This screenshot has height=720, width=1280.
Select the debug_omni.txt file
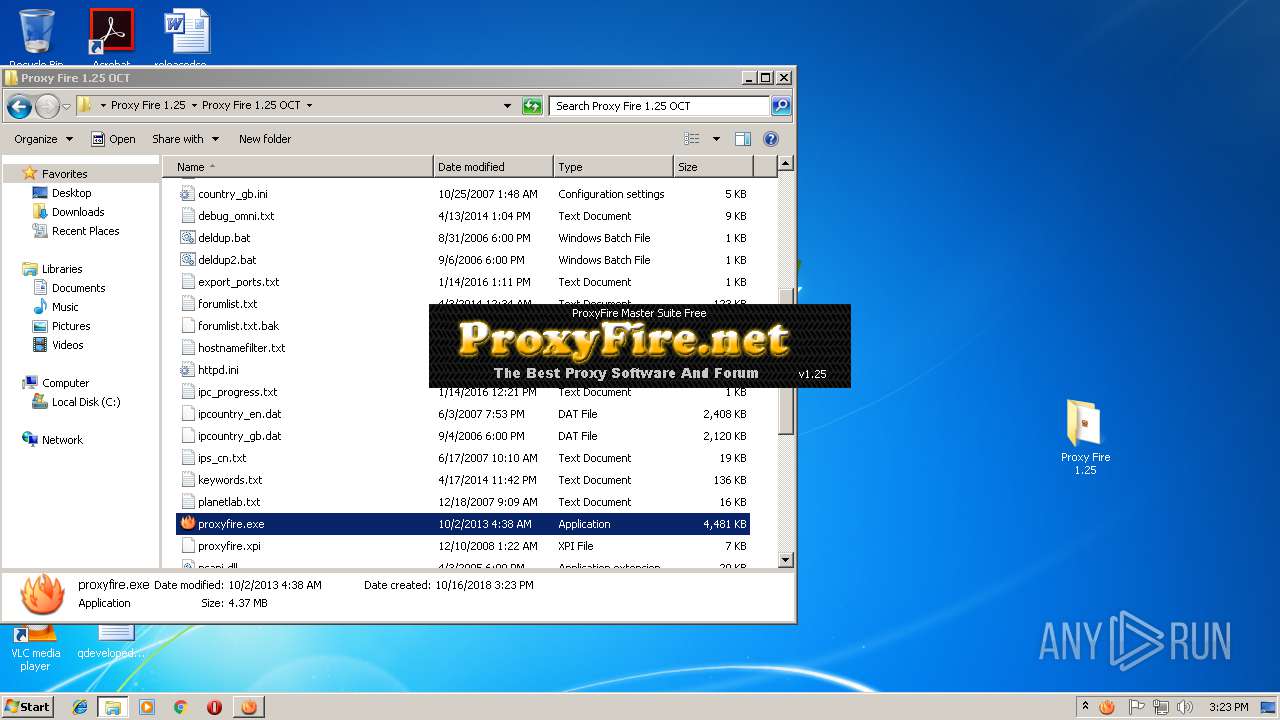463,216
